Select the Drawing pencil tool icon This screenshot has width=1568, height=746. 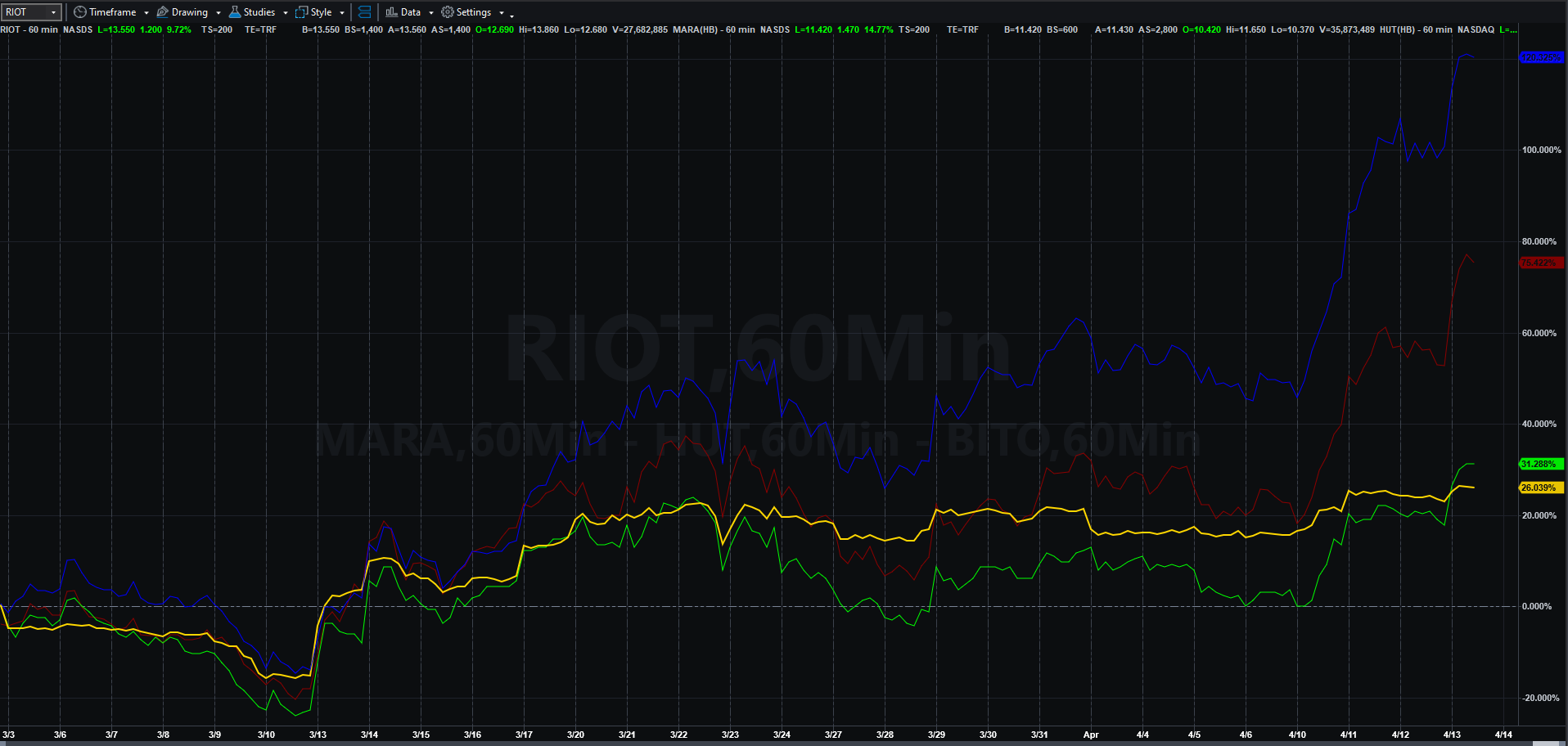[162, 12]
